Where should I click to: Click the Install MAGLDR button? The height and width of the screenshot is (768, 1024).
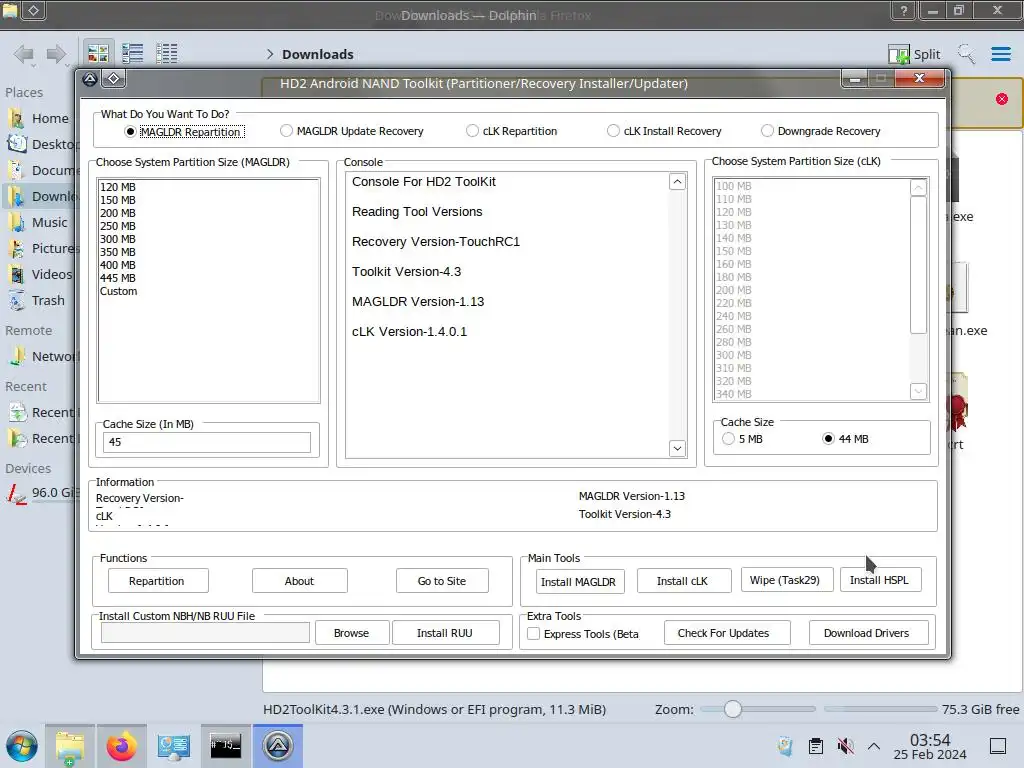(579, 581)
